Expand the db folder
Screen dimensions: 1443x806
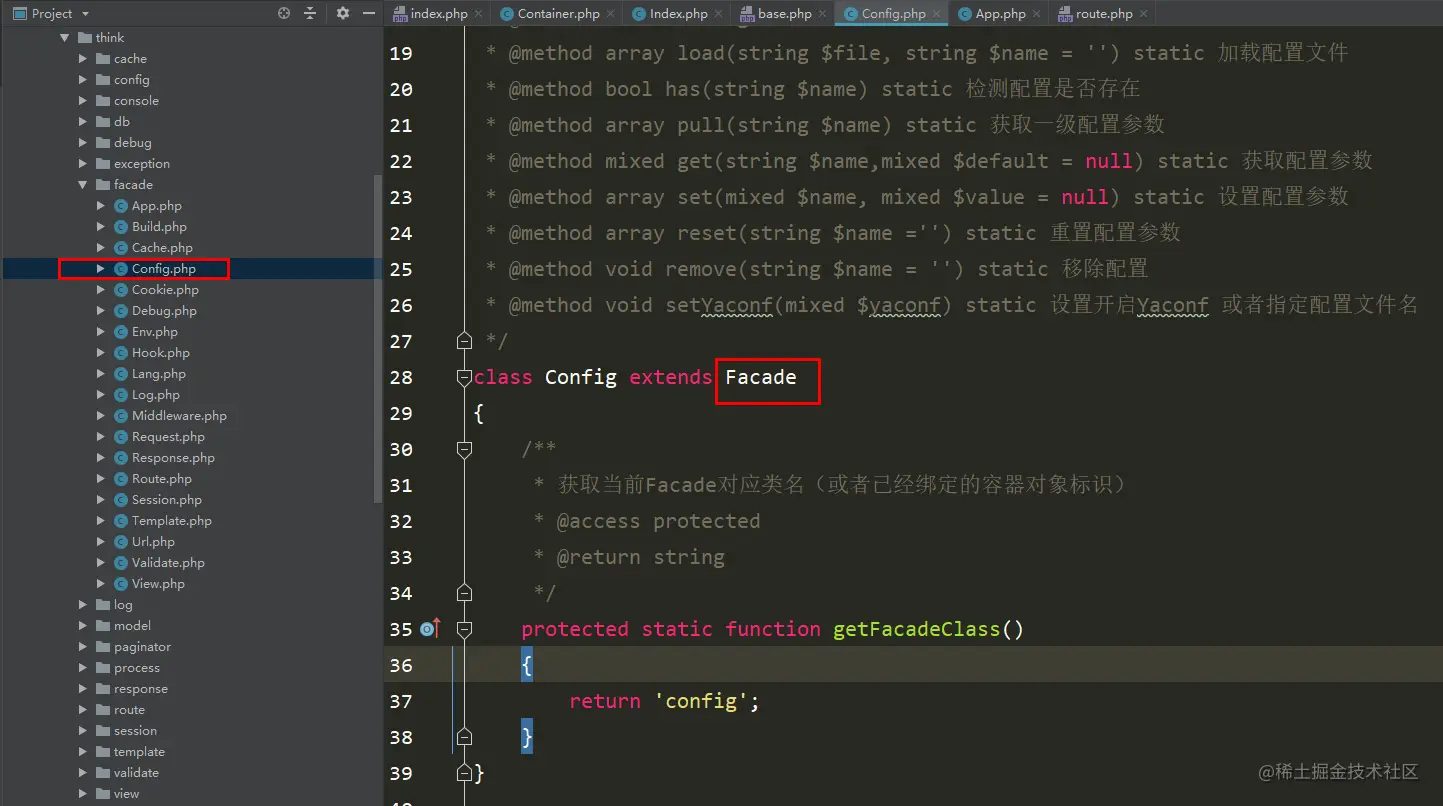click(83, 122)
